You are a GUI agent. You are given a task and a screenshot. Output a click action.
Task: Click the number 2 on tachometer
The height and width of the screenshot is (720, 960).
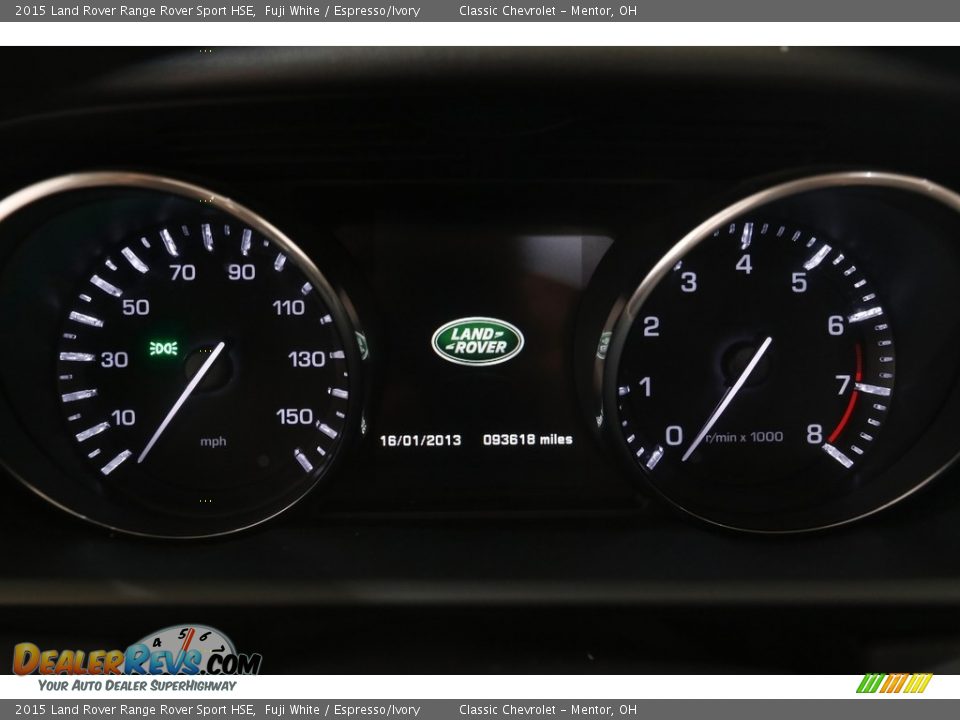[x=651, y=326]
